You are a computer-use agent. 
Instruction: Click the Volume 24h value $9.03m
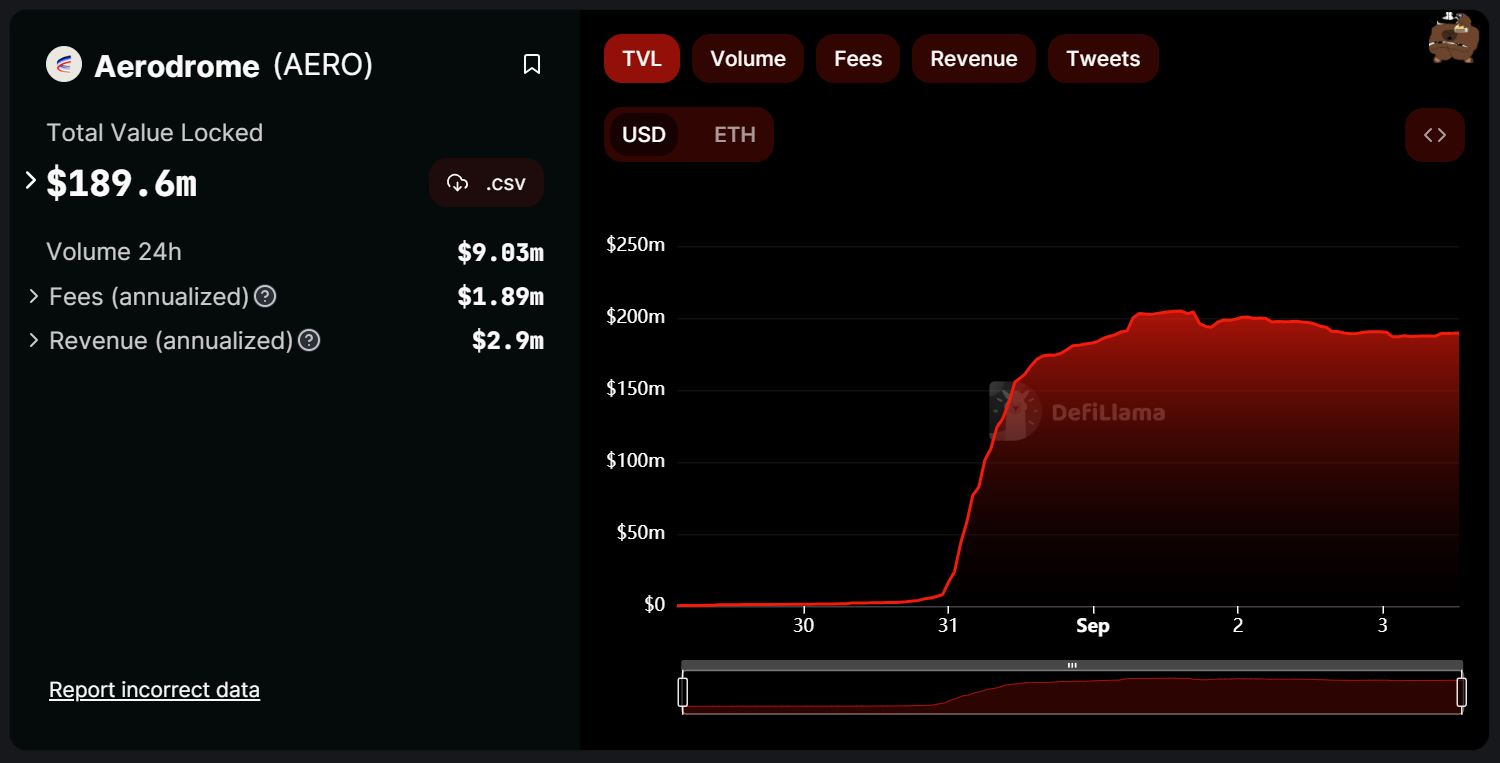click(x=500, y=253)
